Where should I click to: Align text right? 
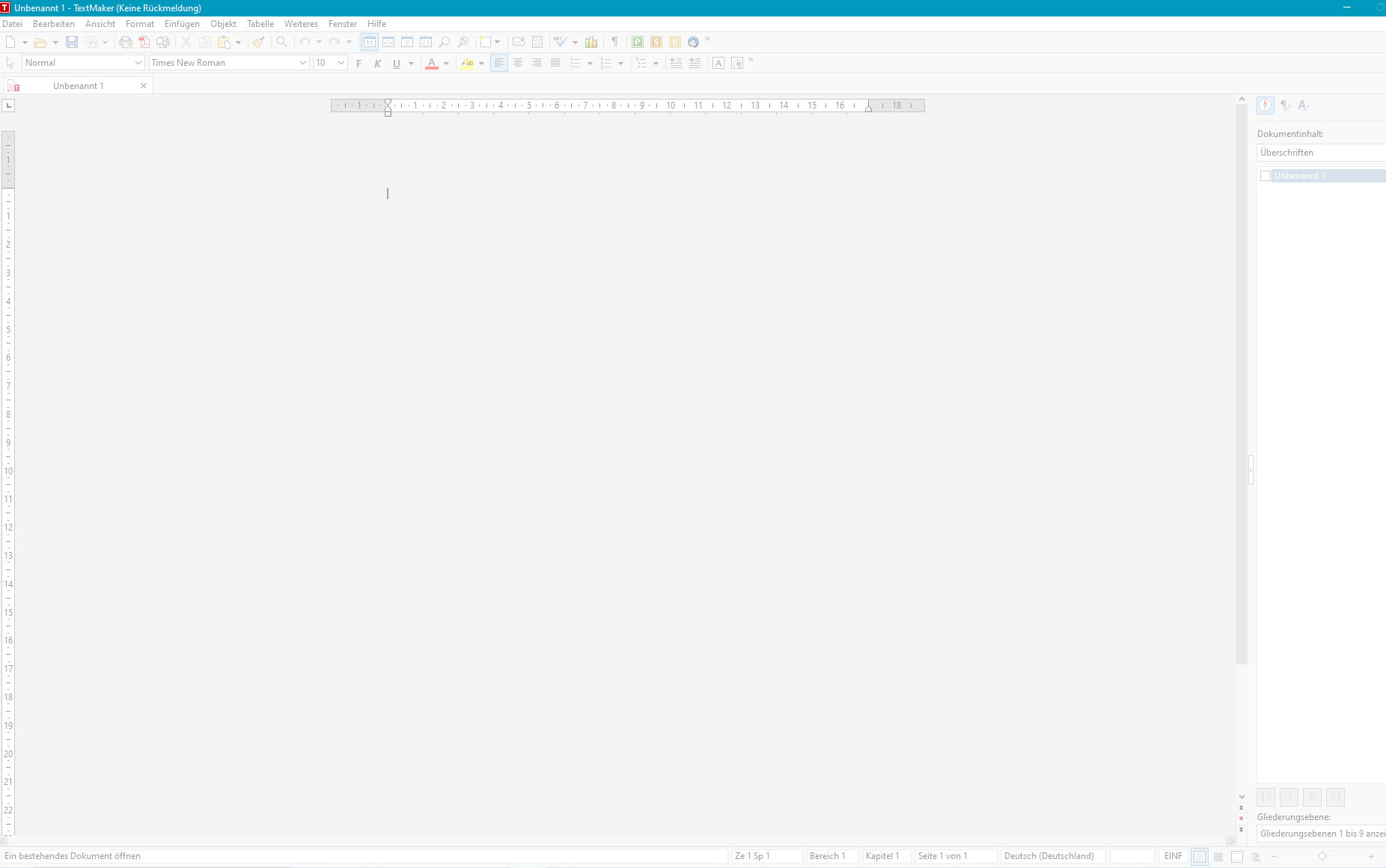tap(537, 63)
